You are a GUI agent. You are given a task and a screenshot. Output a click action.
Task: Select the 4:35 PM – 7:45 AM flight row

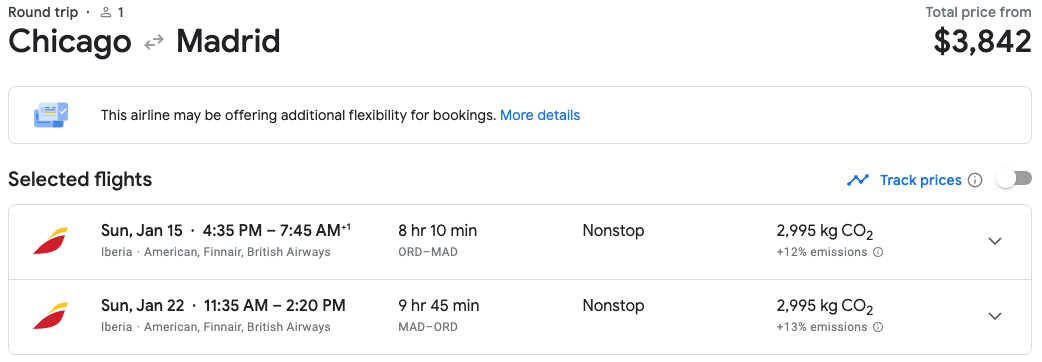(x=520, y=242)
